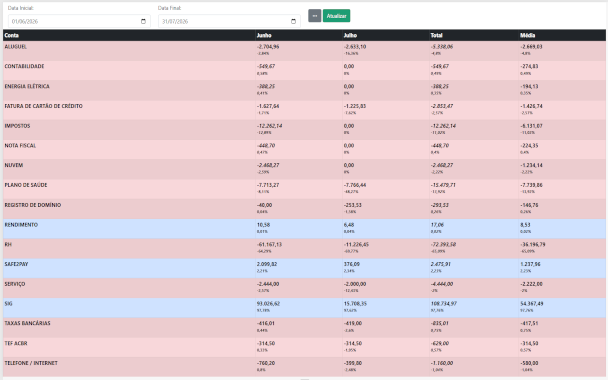
Task: Click TAXAS BANCÁRIAS Julho value -419,00
Action: [x=353, y=323]
